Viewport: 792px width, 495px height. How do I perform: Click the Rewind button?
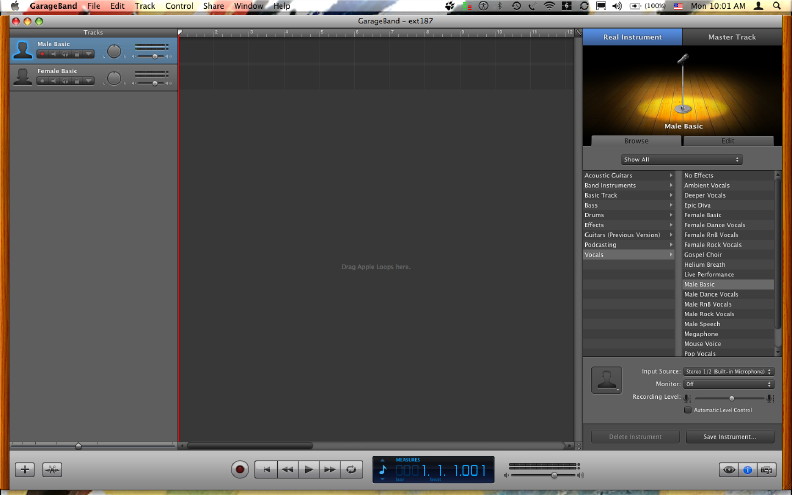tap(287, 469)
